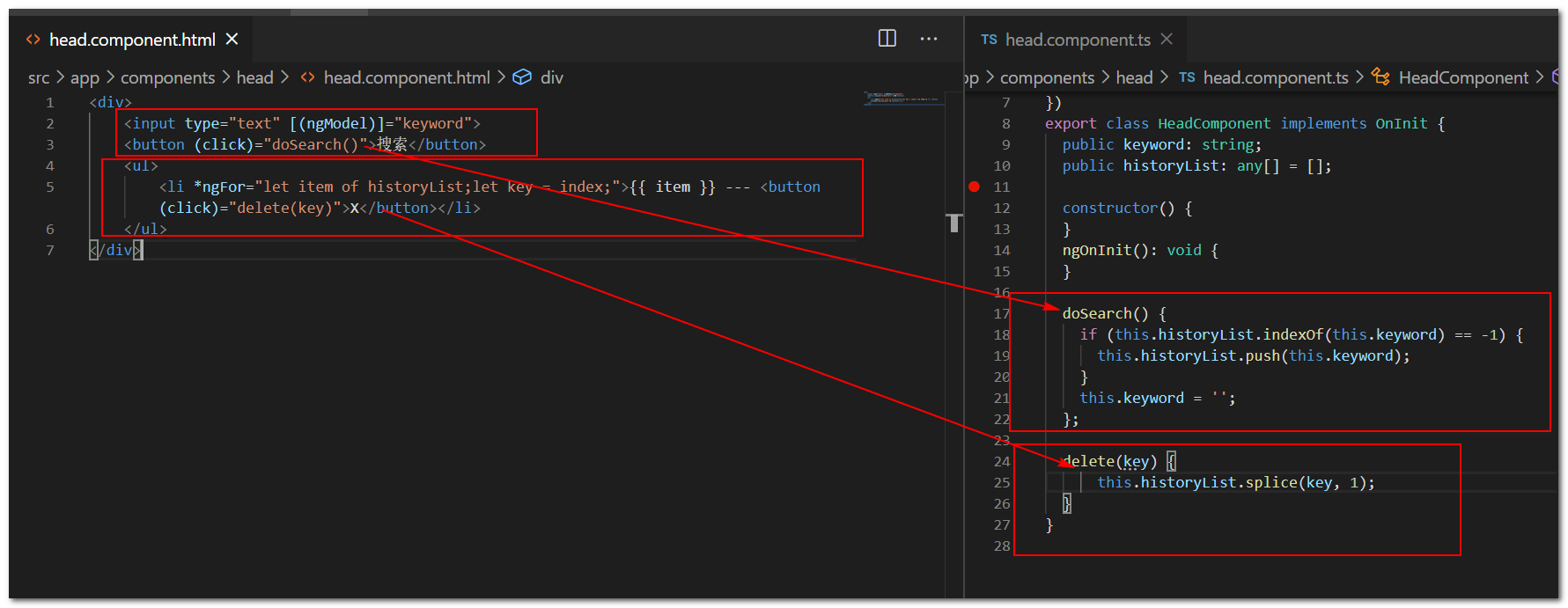Click the '(click)="doSearch()"' button line

pos(305,144)
